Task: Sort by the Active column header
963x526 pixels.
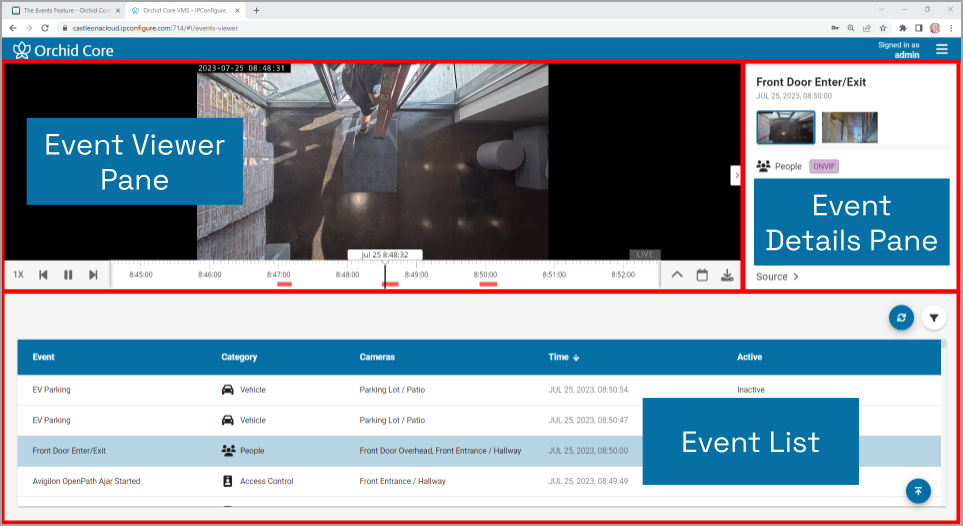Action: (x=749, y=357)
